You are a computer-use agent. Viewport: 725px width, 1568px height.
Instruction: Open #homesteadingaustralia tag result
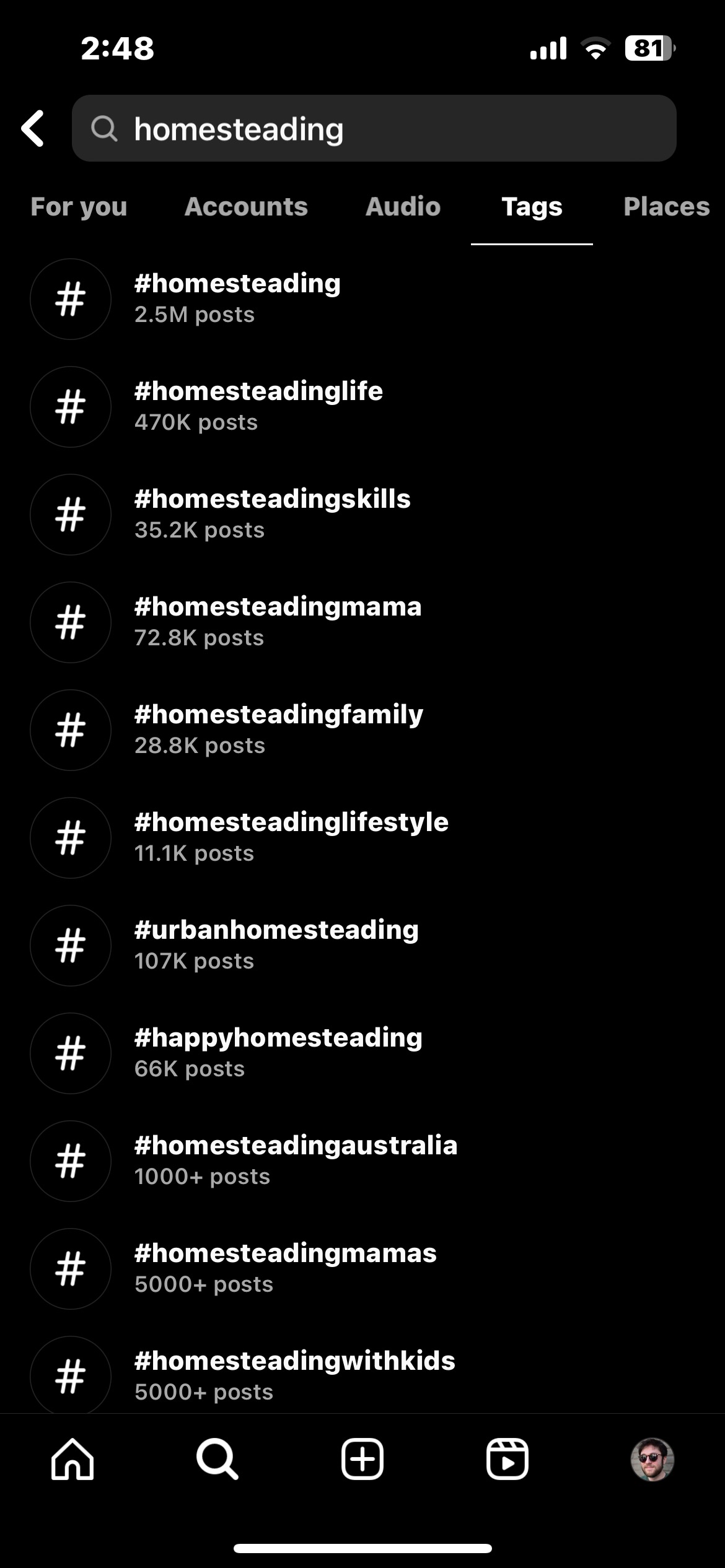tap(296, 1160)
